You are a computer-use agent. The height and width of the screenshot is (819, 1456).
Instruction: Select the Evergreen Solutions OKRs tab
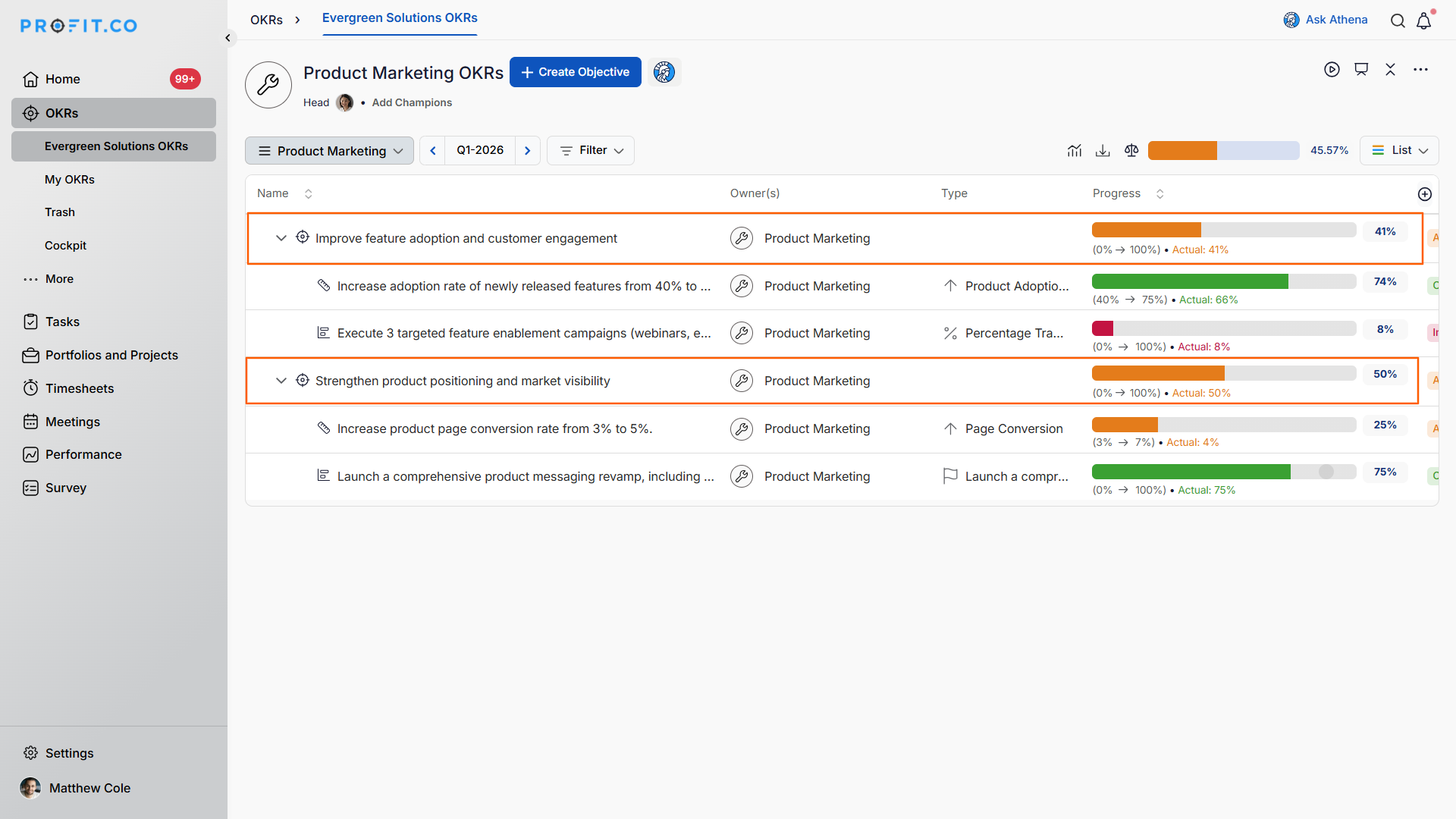[x=400, y=18]
